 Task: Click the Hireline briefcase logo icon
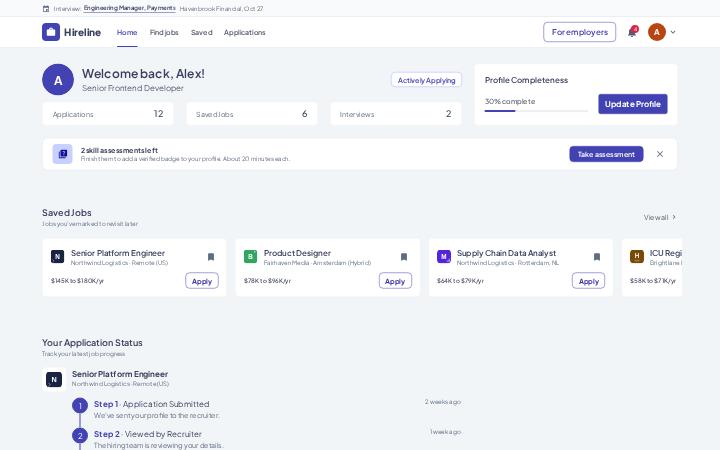(51, 32)
